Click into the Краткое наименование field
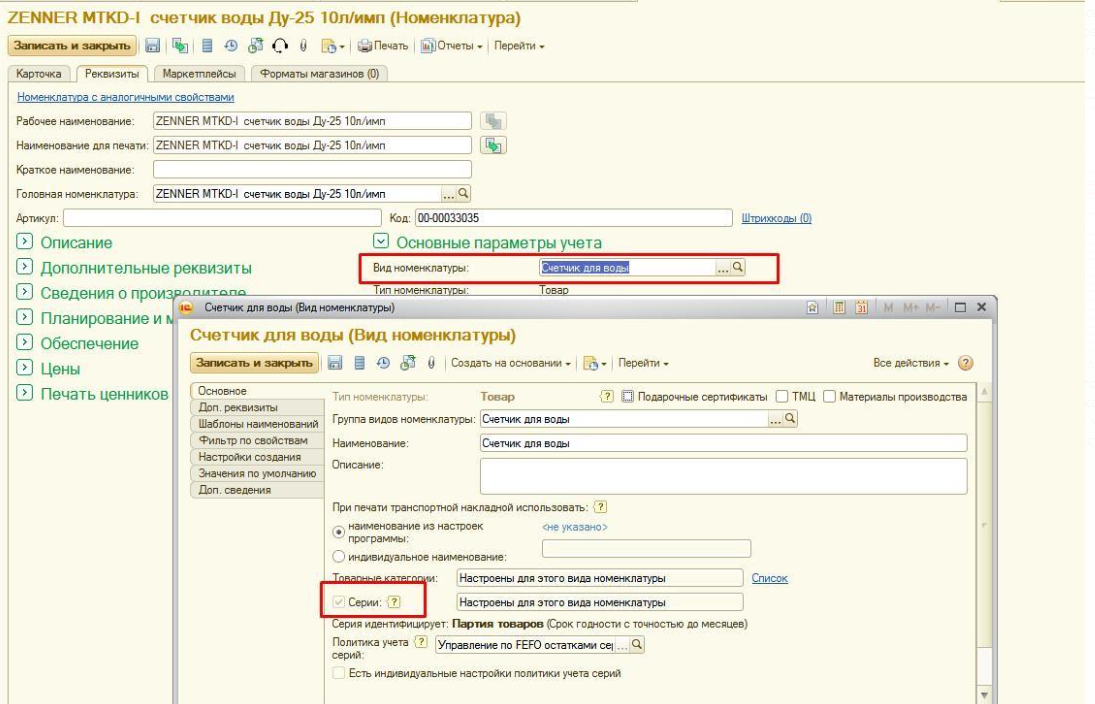 pyautogui.click(x=312, y=170)
